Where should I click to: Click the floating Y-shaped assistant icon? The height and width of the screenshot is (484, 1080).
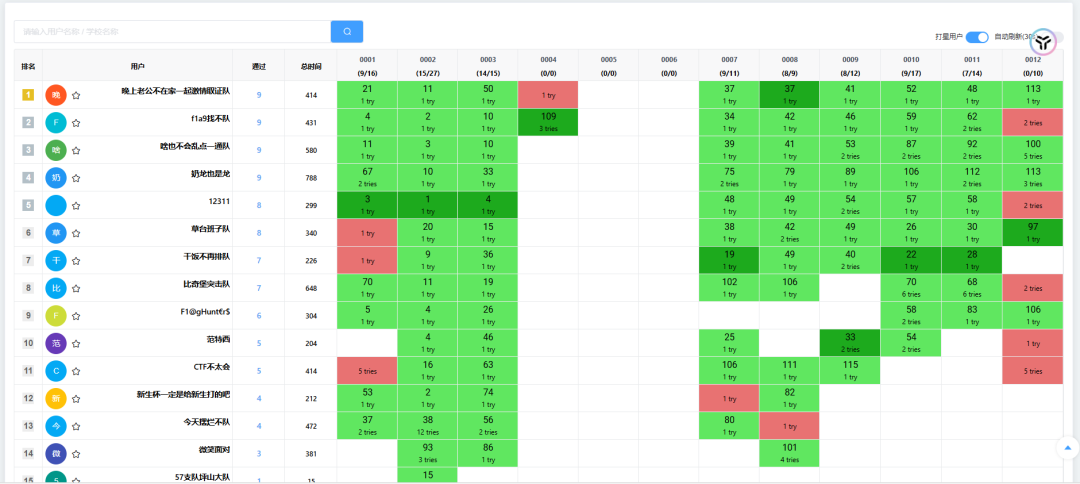[x=1043, y=42]
